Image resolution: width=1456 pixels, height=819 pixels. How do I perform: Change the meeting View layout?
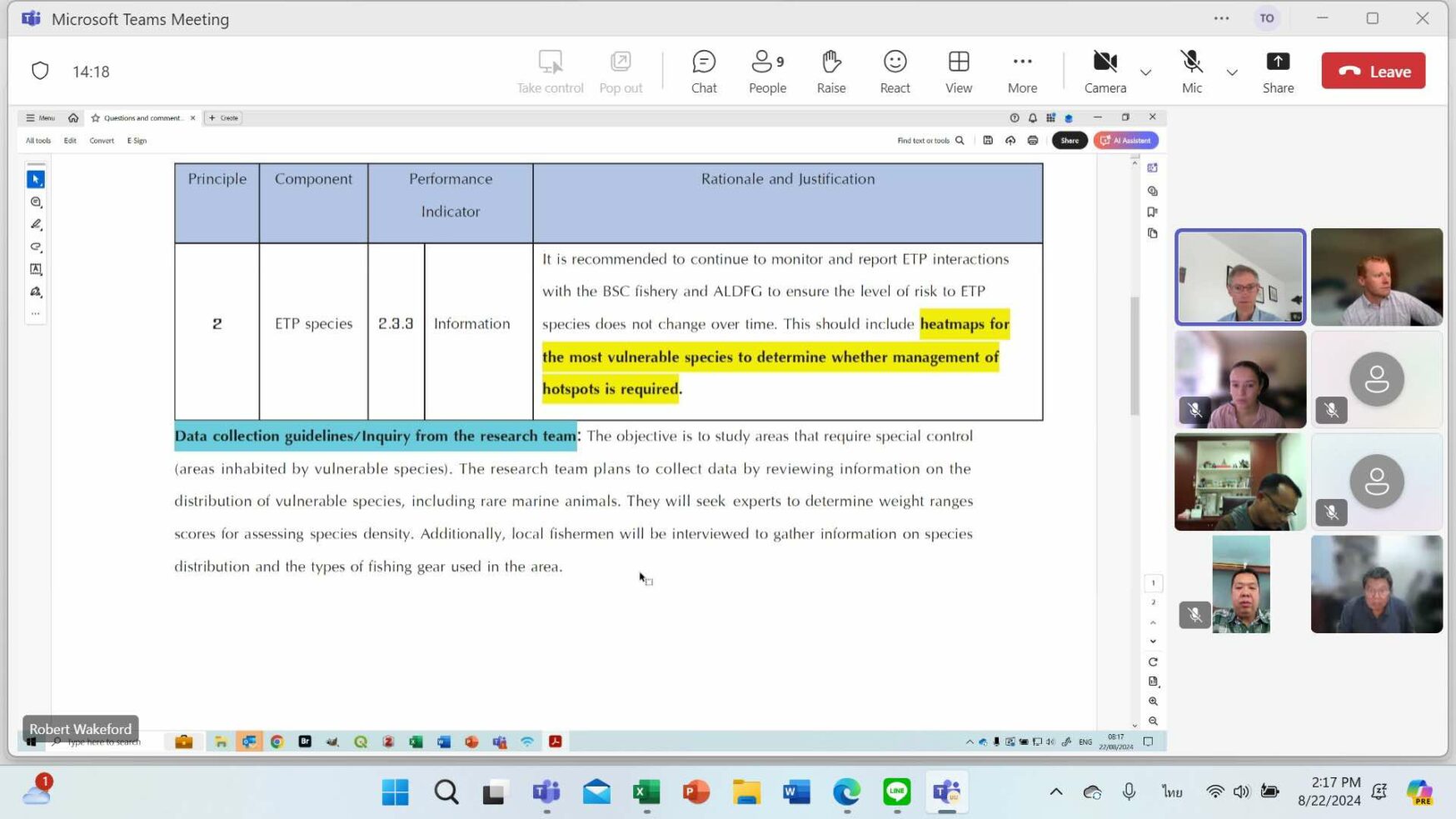point(958,71)
